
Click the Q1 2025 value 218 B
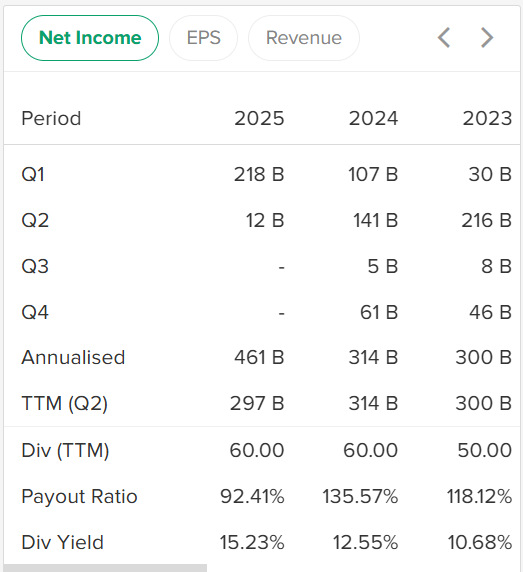(x=259, y=174)
